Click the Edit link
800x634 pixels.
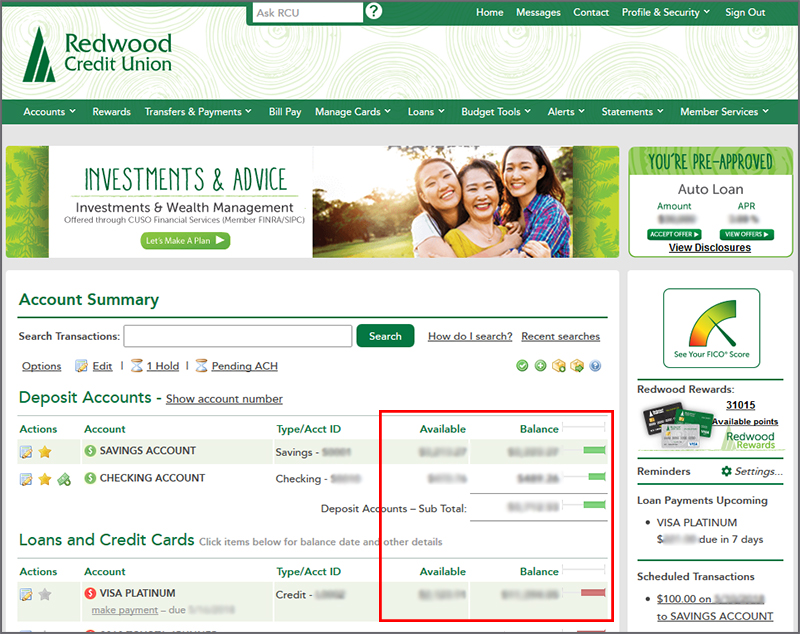point(102,366)
